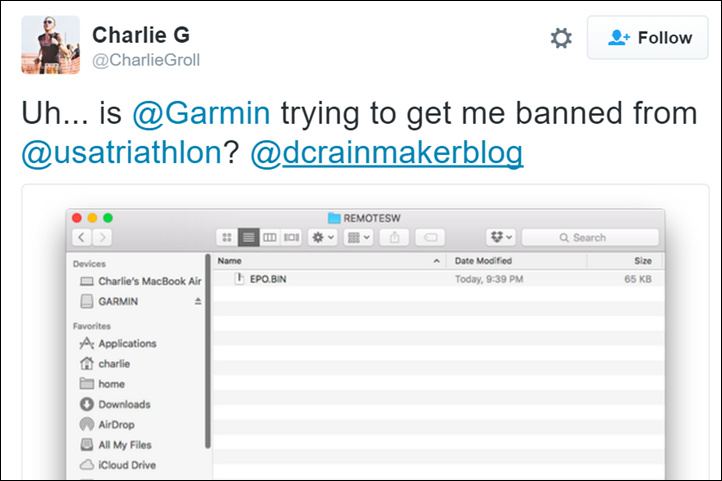
Task: Click the EPO.BIN file icon
Action: 239,279
